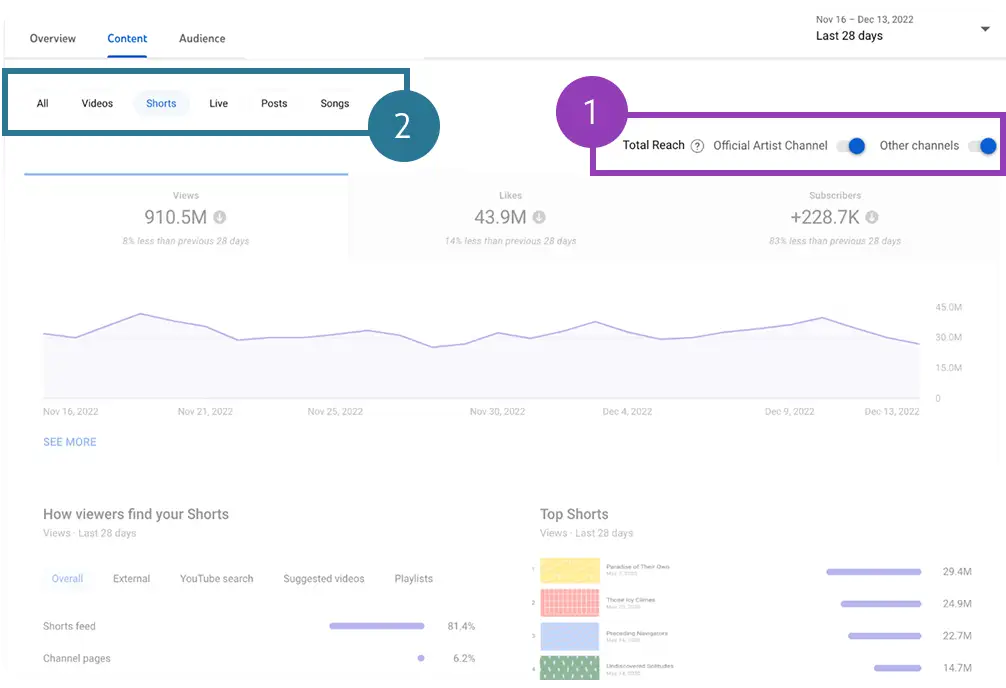Select the External traffic source tab
1006x688 pixels.
(132, 579)
